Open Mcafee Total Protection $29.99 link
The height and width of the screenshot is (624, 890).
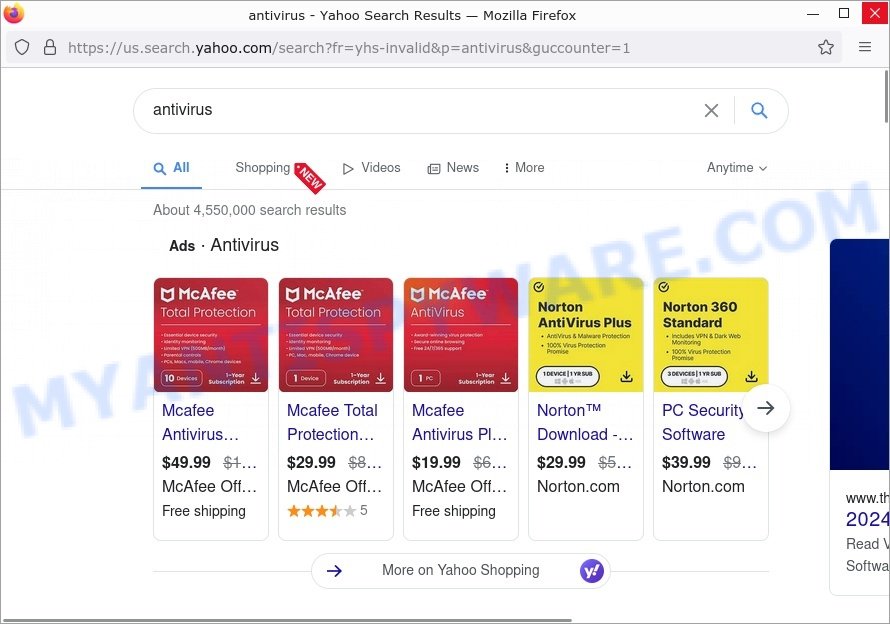(x=332, y=422)
